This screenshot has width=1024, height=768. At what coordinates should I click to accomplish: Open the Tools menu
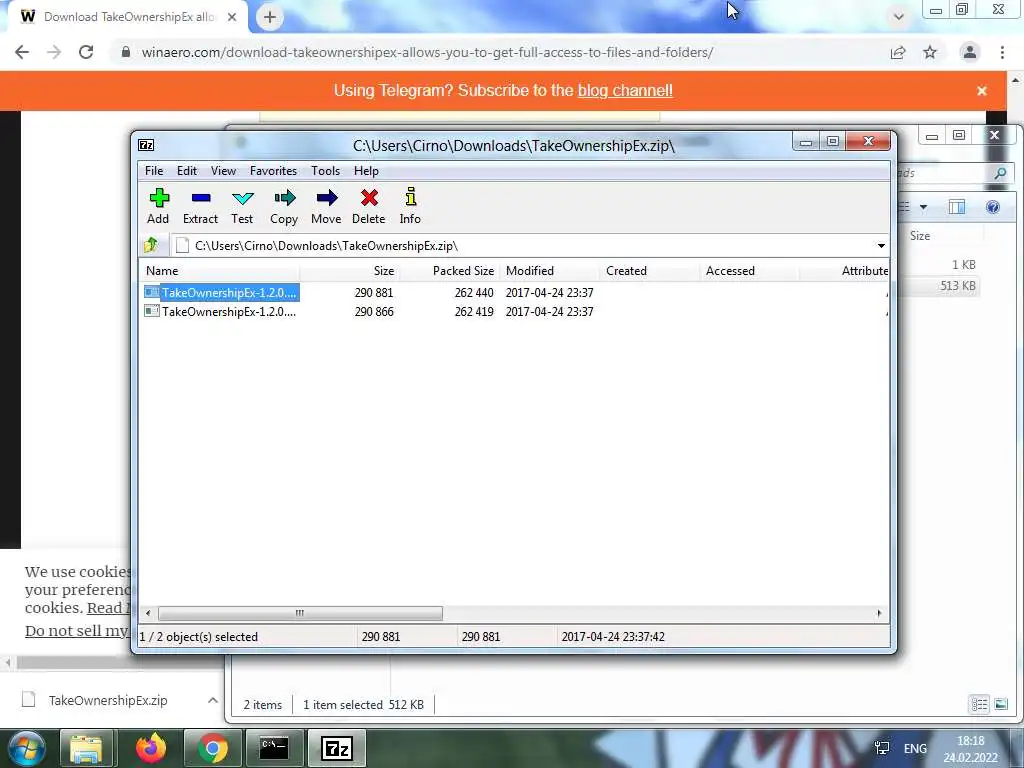(x=325, y=170)
